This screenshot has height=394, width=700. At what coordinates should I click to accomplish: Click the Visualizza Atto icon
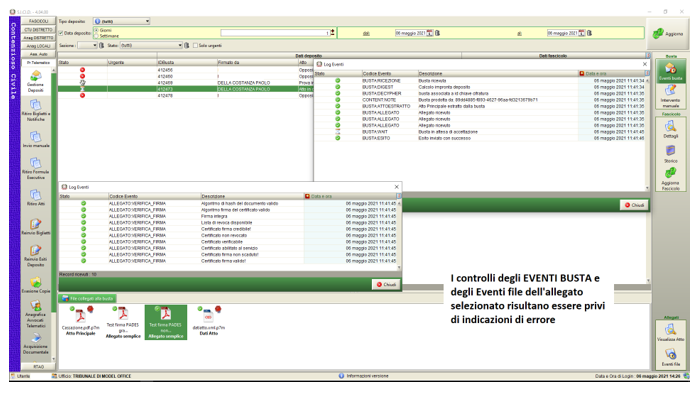click(671, 333)
